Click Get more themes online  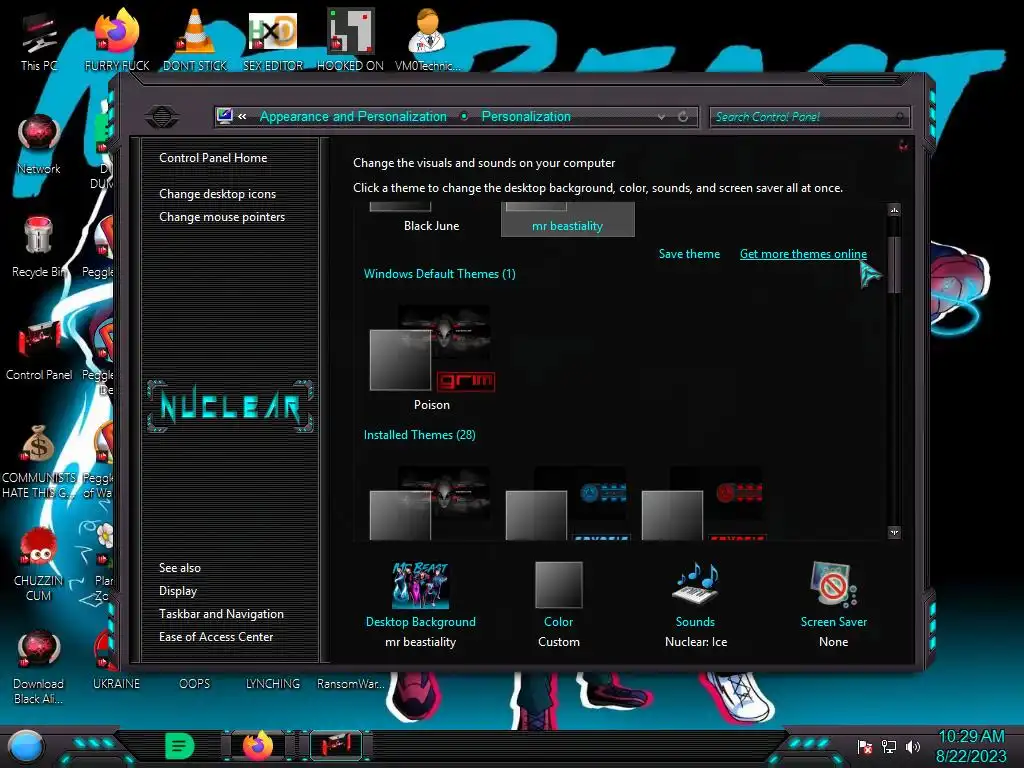click(803, 254)
